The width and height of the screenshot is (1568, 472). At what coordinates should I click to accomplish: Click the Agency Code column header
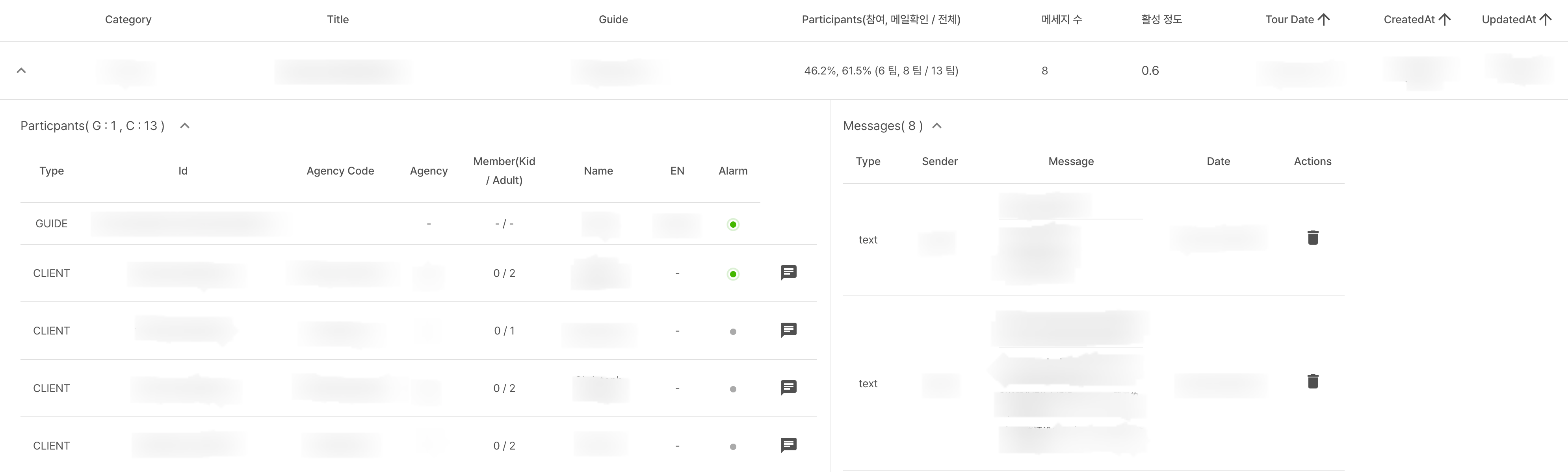[x=340, y=171]
